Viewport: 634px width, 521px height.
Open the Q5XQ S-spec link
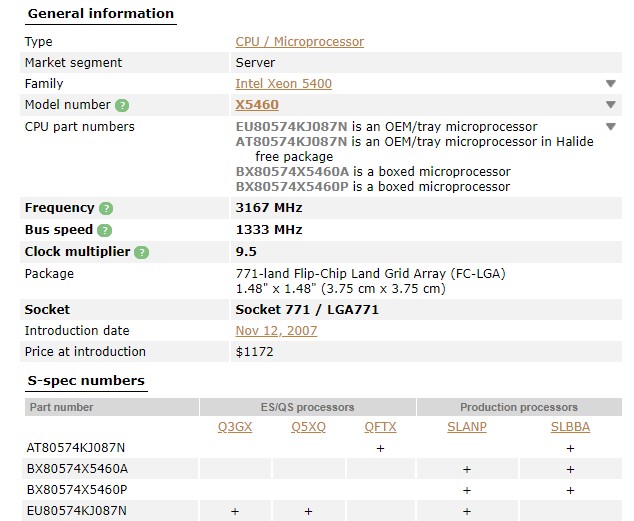pyautogui.click(x=308, y=427)
